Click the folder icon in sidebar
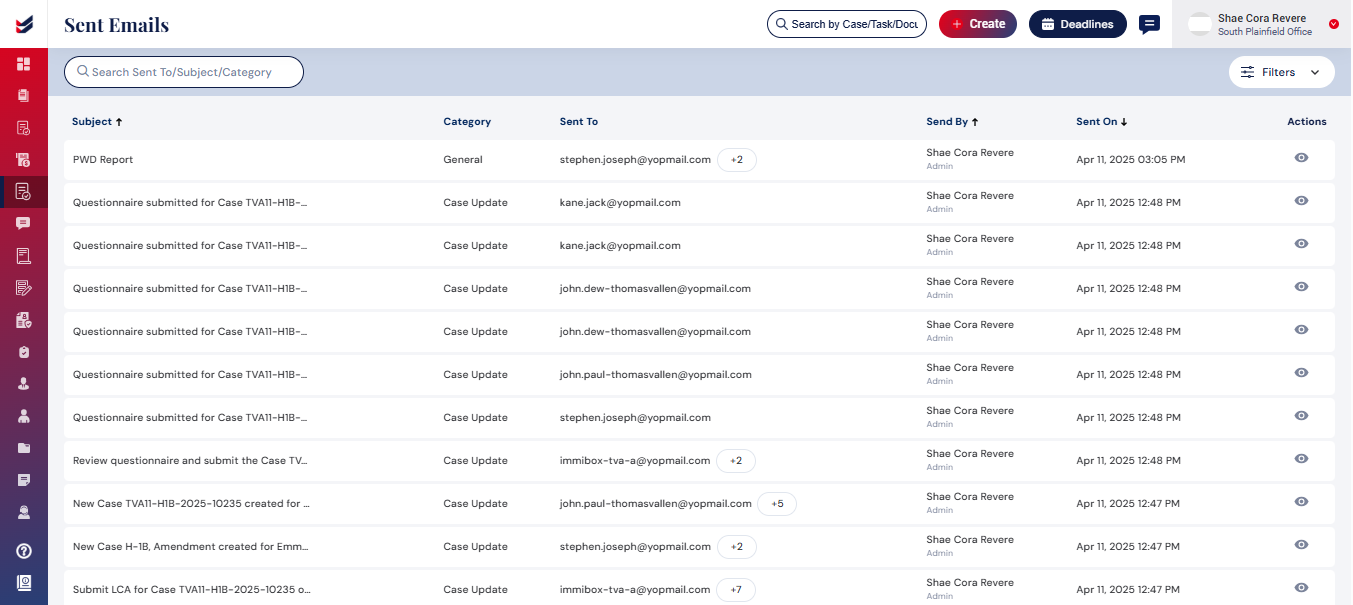 pyautogui.click(x=23, y=448)
